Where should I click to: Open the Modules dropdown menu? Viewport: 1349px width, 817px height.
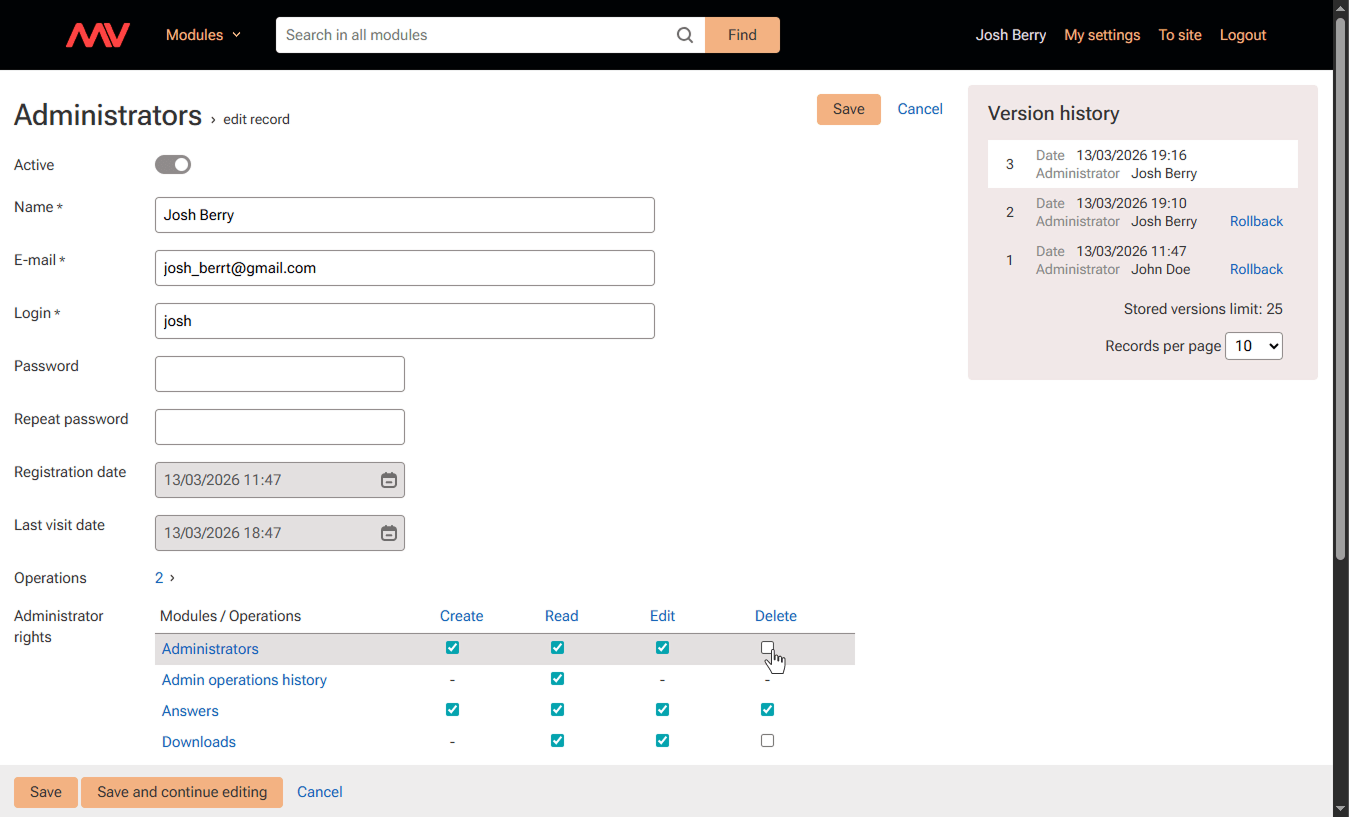(203, 35)
